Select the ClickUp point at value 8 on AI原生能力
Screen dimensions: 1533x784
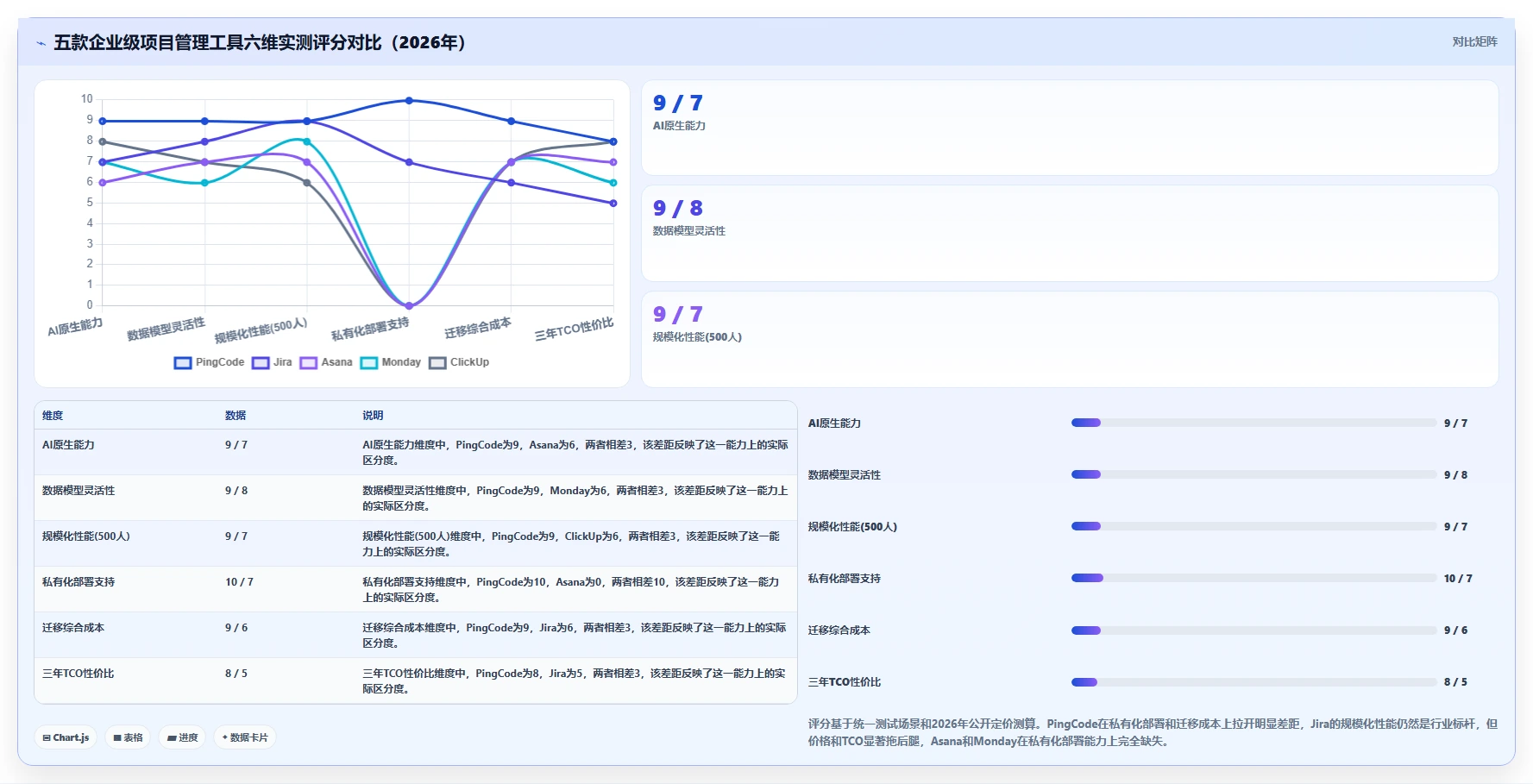103,141
